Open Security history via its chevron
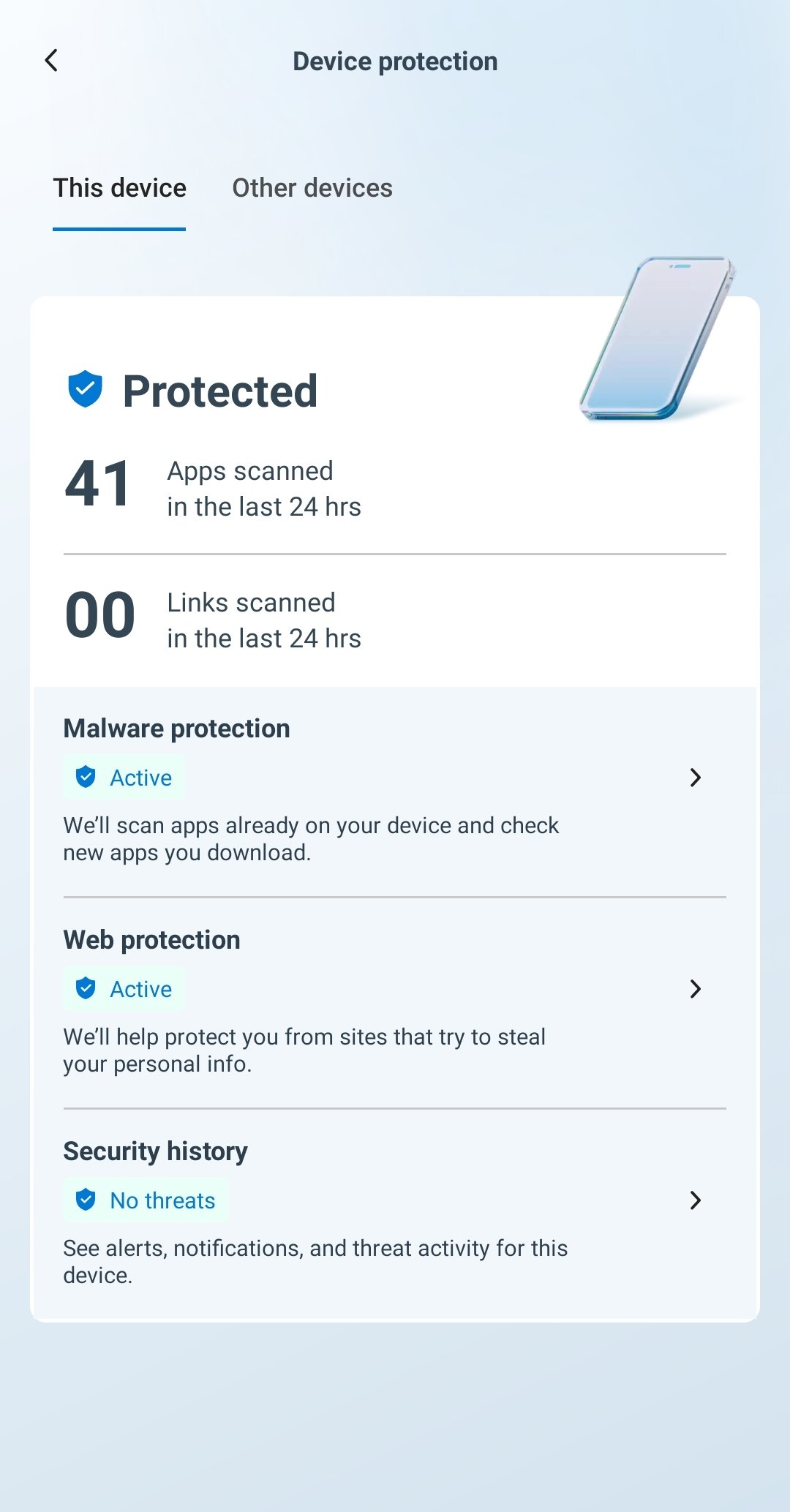This screenshot has height=1512, width=790. [696, 1200]
